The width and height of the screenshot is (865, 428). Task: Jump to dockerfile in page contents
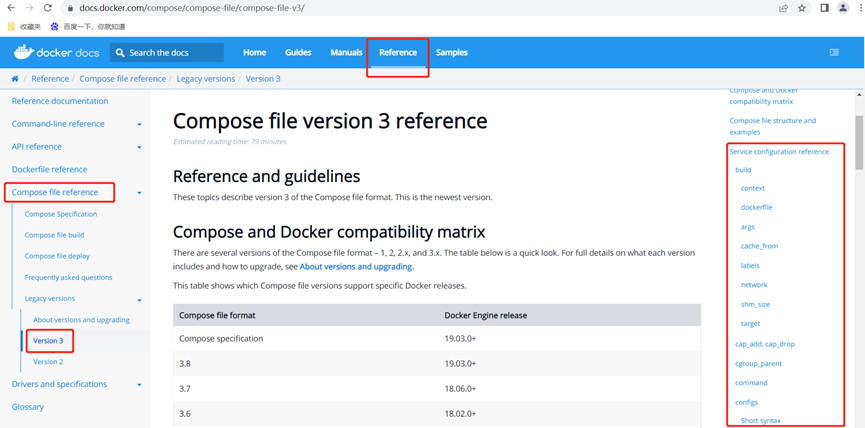pos(756,207)
